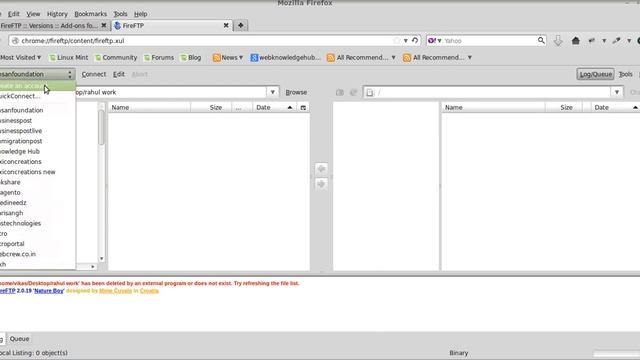
Task: Select lexiconcreations new account entry
Action: 38,172
